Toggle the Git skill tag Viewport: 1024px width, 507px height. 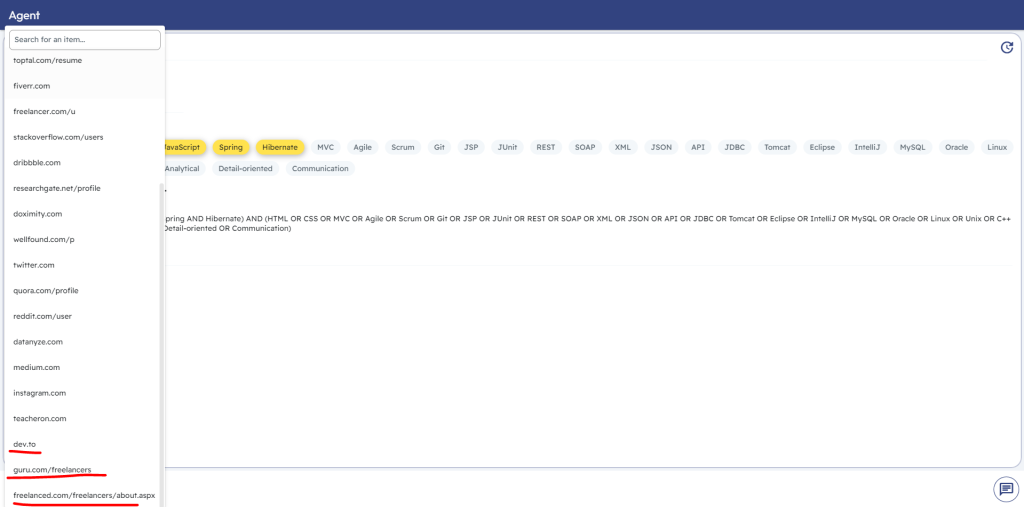click(x=440, y=147)
